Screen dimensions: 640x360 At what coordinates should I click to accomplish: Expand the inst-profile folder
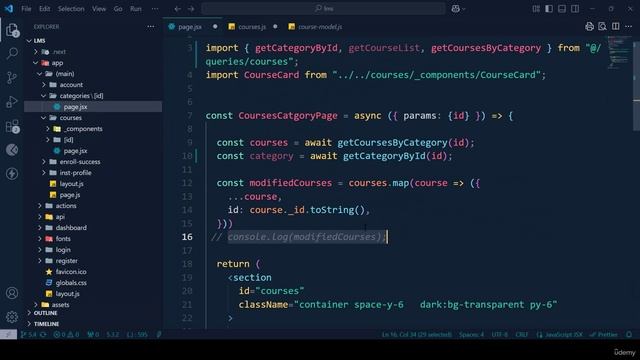click(44, 173)
